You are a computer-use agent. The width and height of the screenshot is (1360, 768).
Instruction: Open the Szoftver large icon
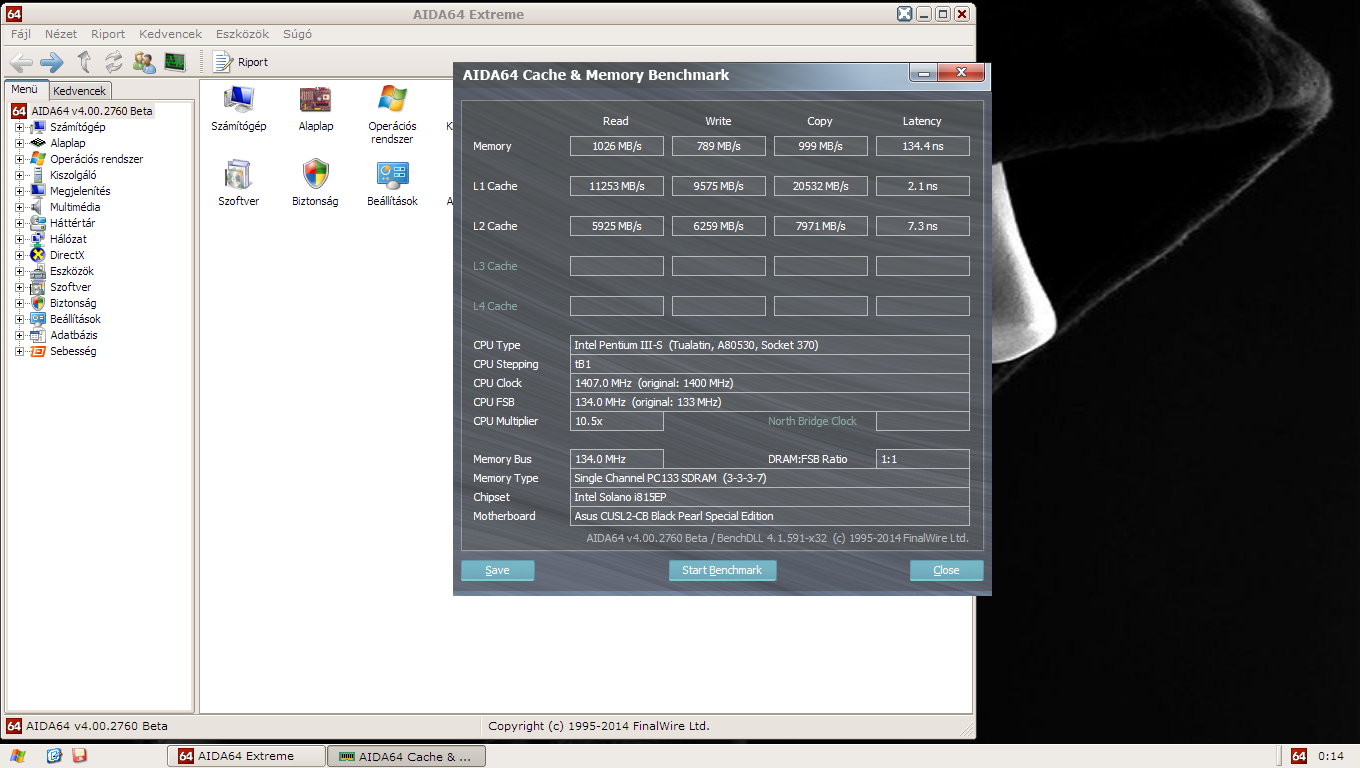pos(239,182)
